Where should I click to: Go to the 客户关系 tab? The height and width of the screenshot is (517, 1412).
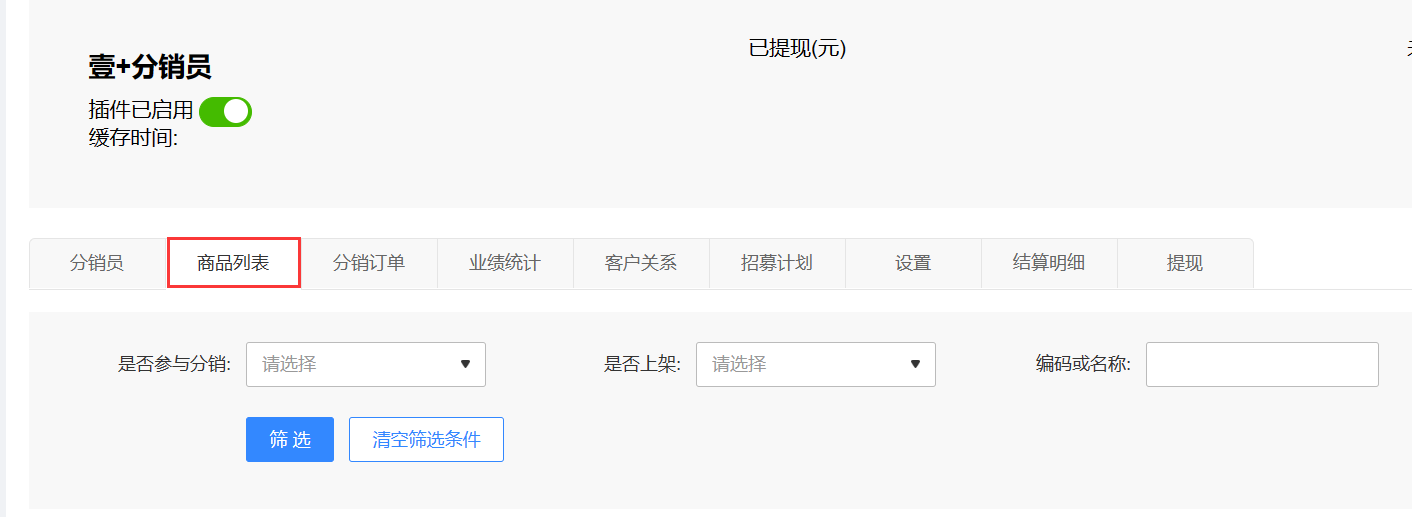(x=641, y=264)
